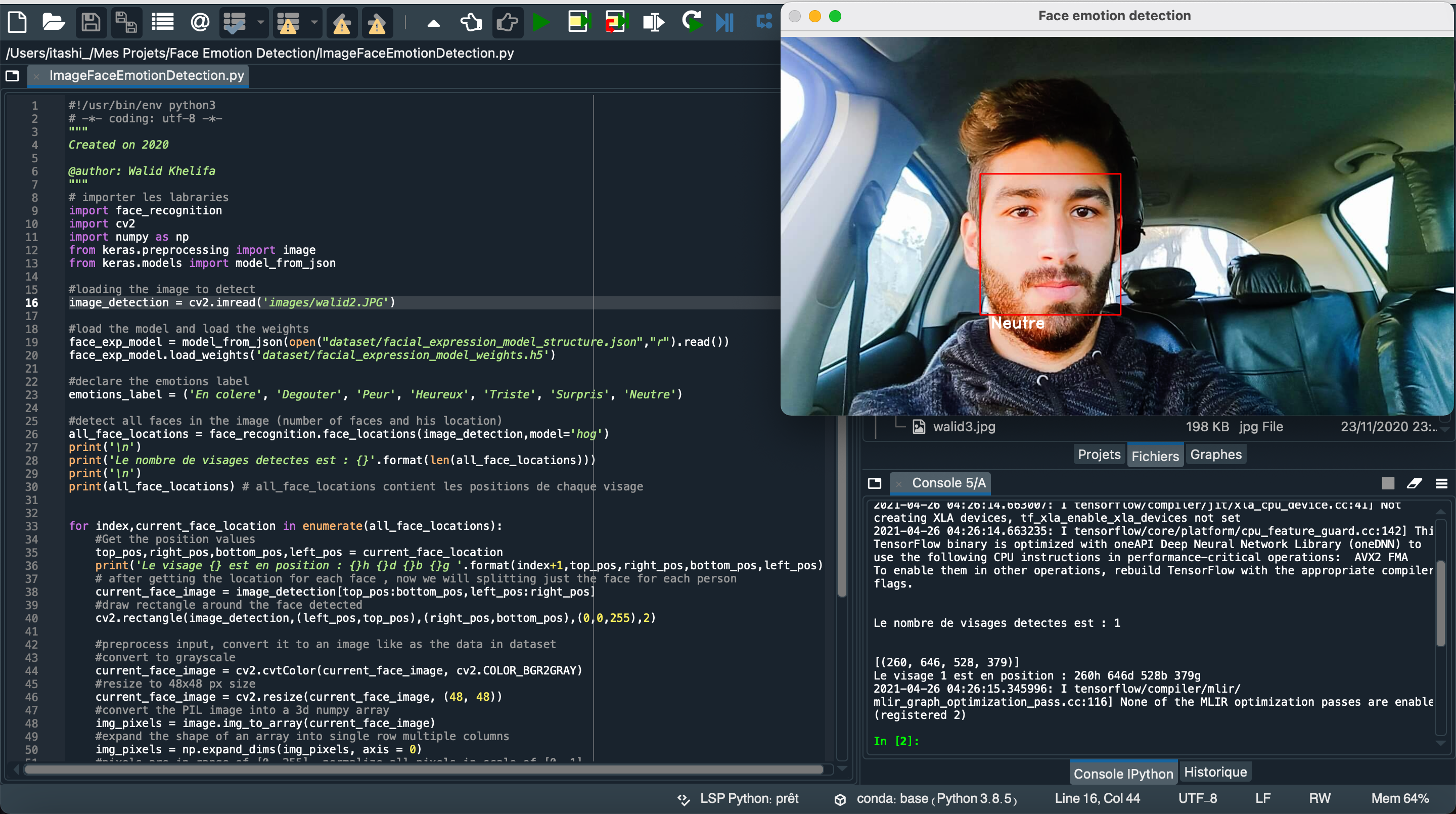Run the file with green play button
Image resolution: width=1456 pixels, height=814 pixels.
(x=541, y=23)
